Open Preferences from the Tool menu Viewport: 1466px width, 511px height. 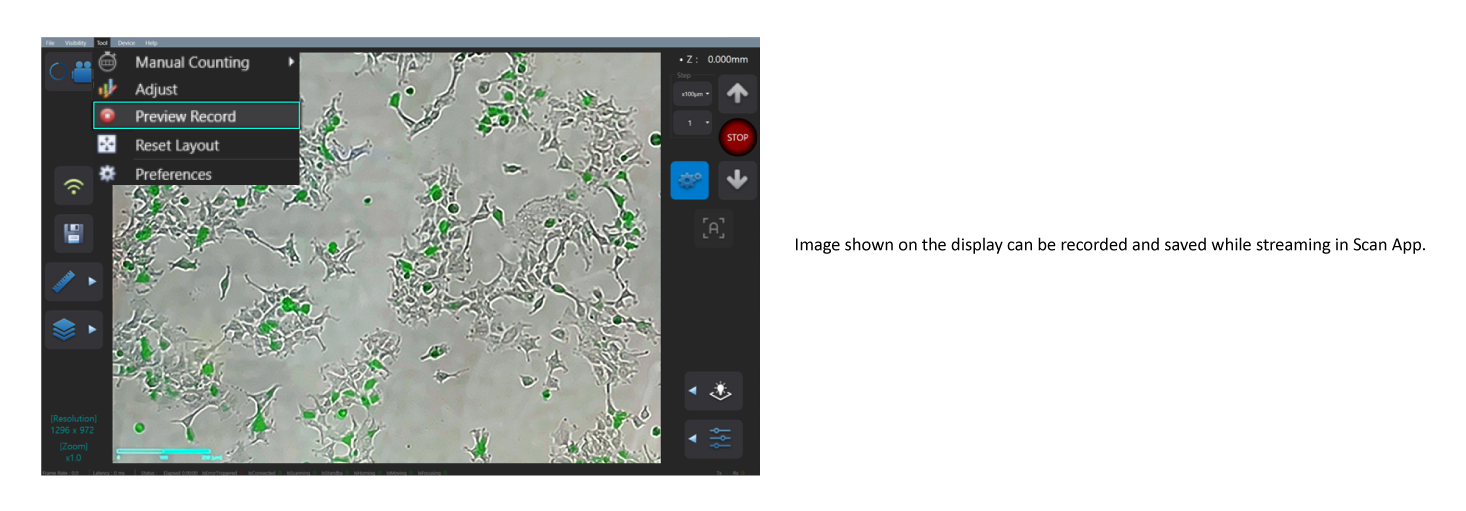click(173, 174)
